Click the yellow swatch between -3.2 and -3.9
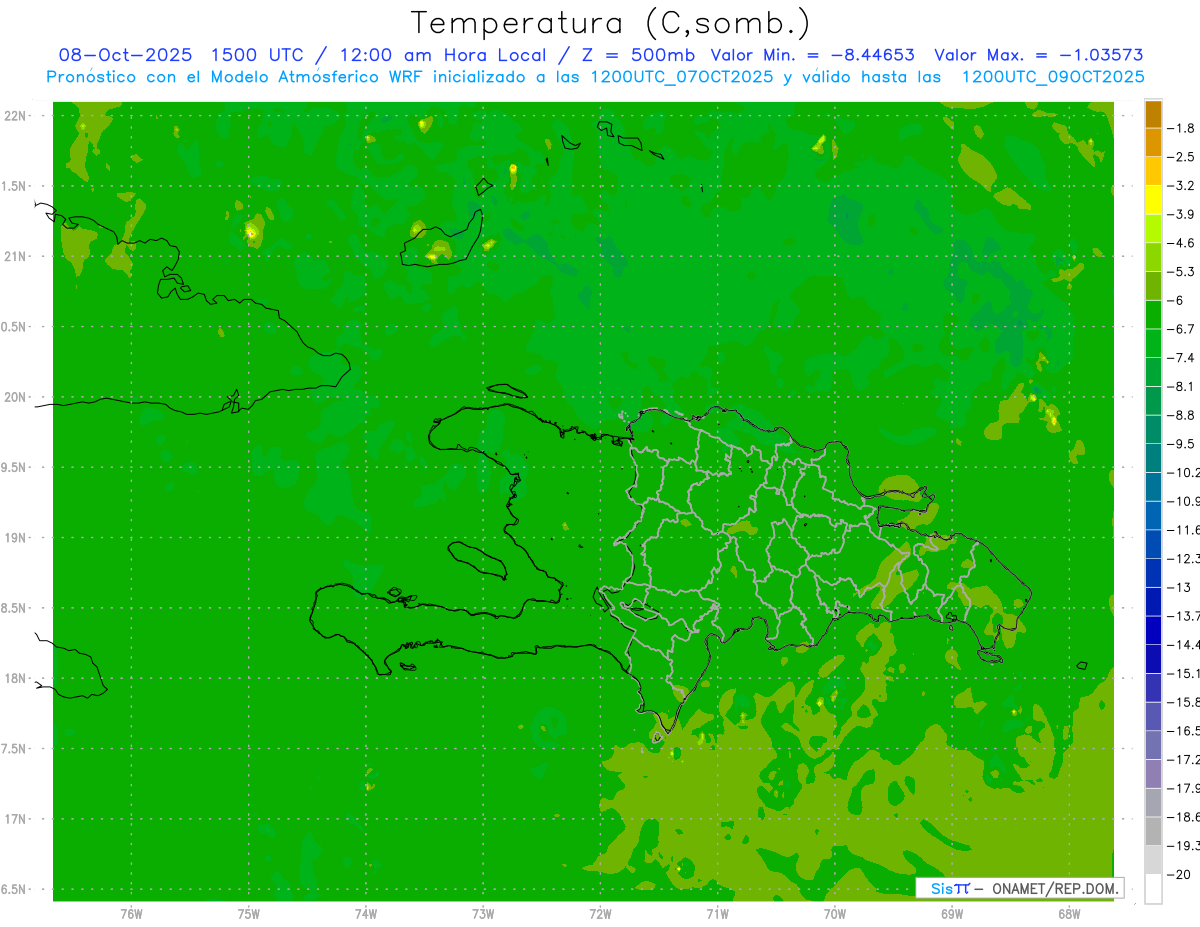This screenshot has height=927, width=1200. tap(1153, 200)
